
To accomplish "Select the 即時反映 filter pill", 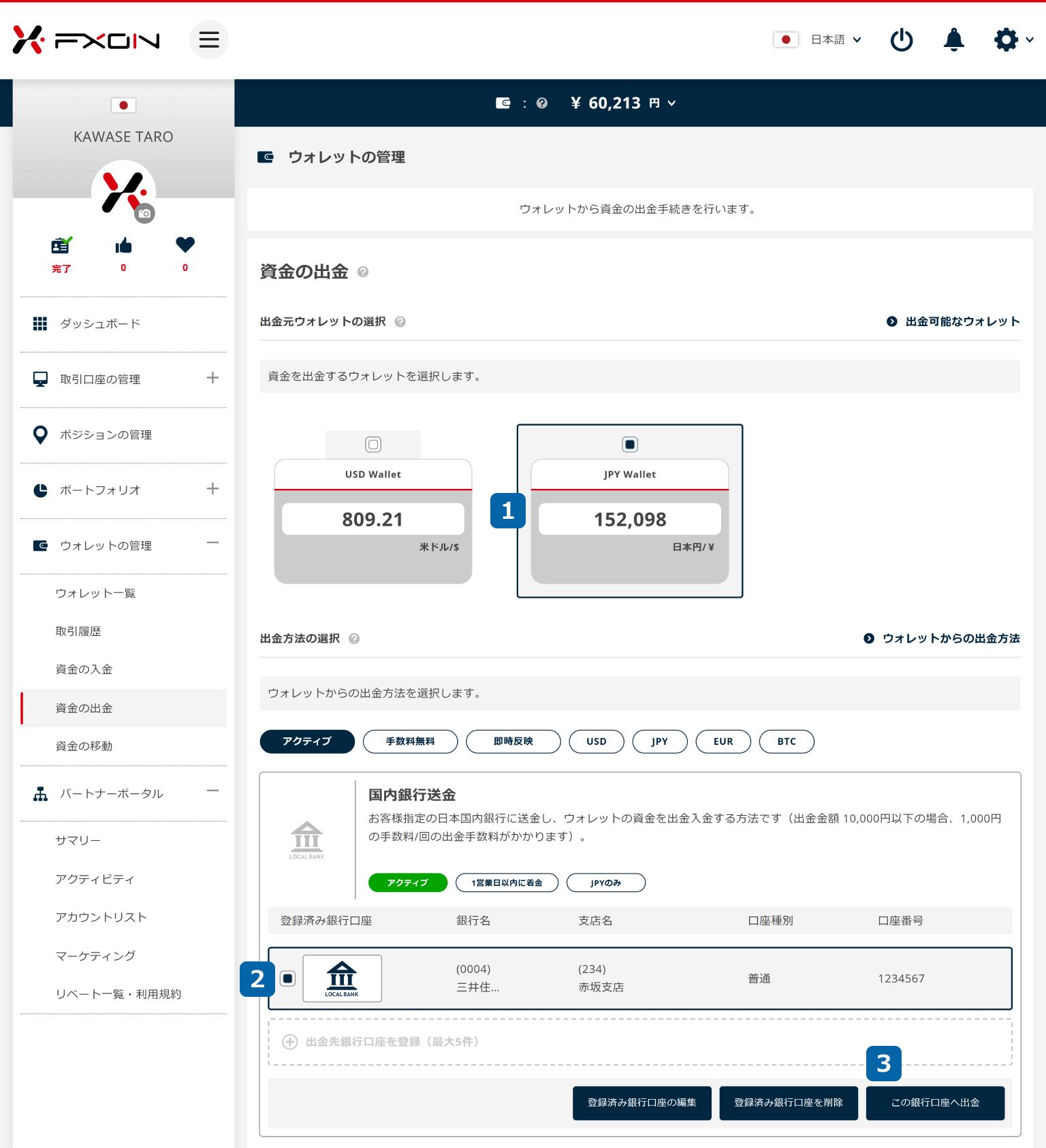I will tap(513, 742).
